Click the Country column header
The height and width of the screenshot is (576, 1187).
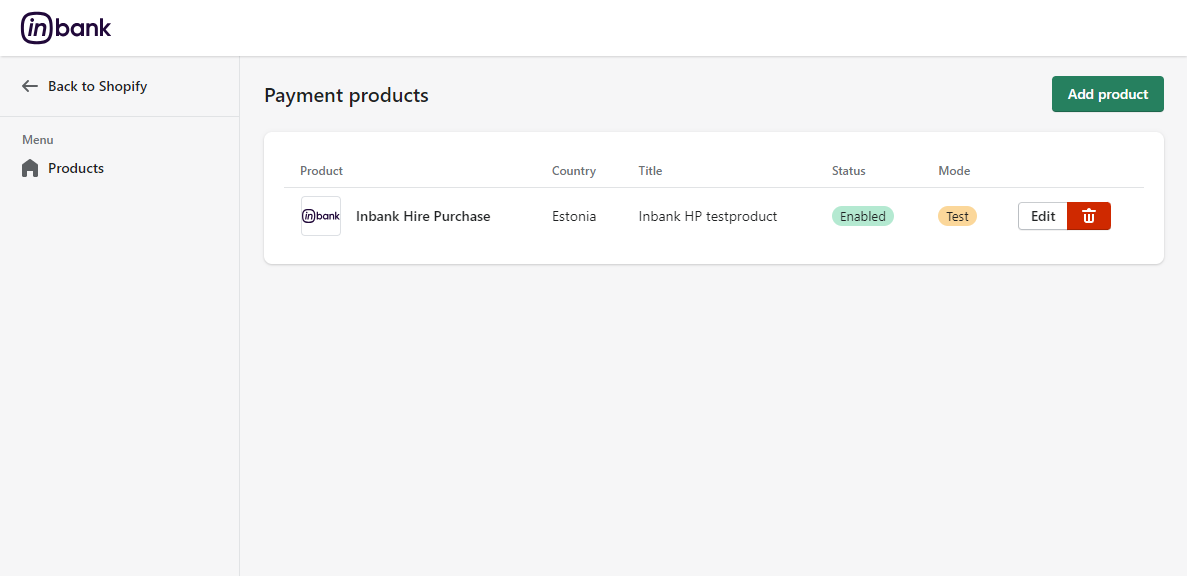click(573, 171)
